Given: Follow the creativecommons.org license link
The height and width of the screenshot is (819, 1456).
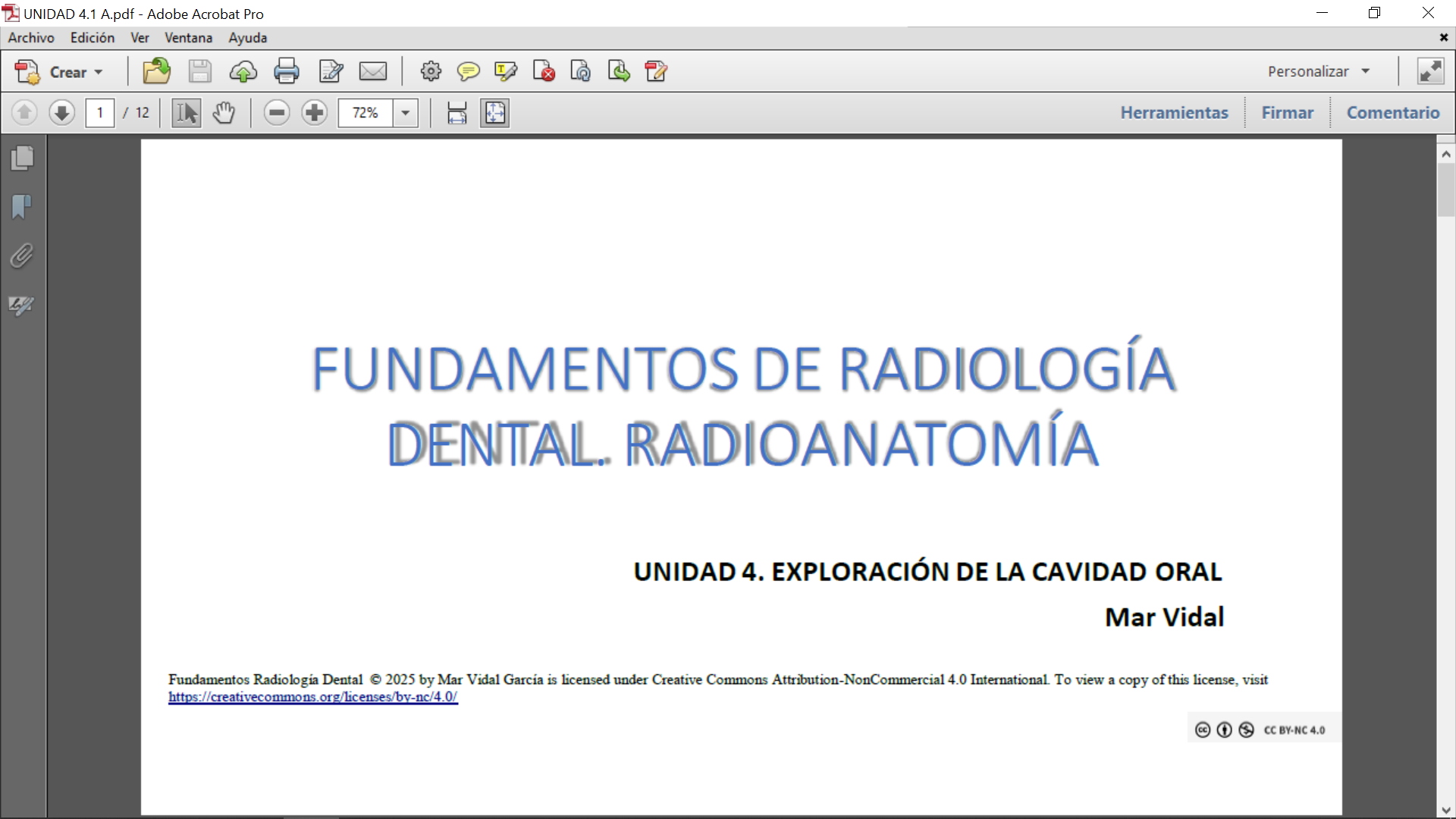Looking at the screenshot, I should [x=312, y=697].
